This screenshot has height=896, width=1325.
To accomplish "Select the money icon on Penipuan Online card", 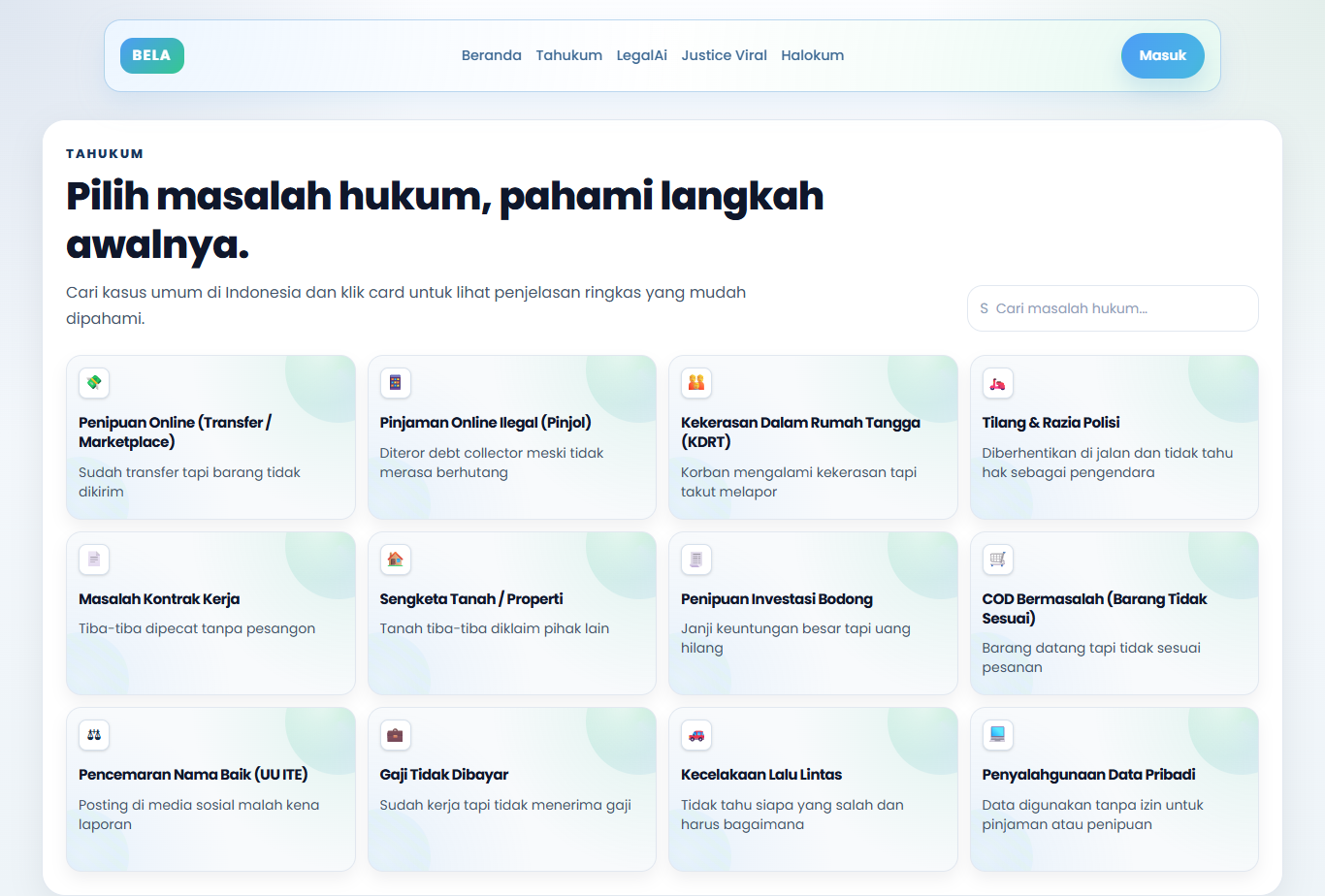I will [x=93, y=383].
